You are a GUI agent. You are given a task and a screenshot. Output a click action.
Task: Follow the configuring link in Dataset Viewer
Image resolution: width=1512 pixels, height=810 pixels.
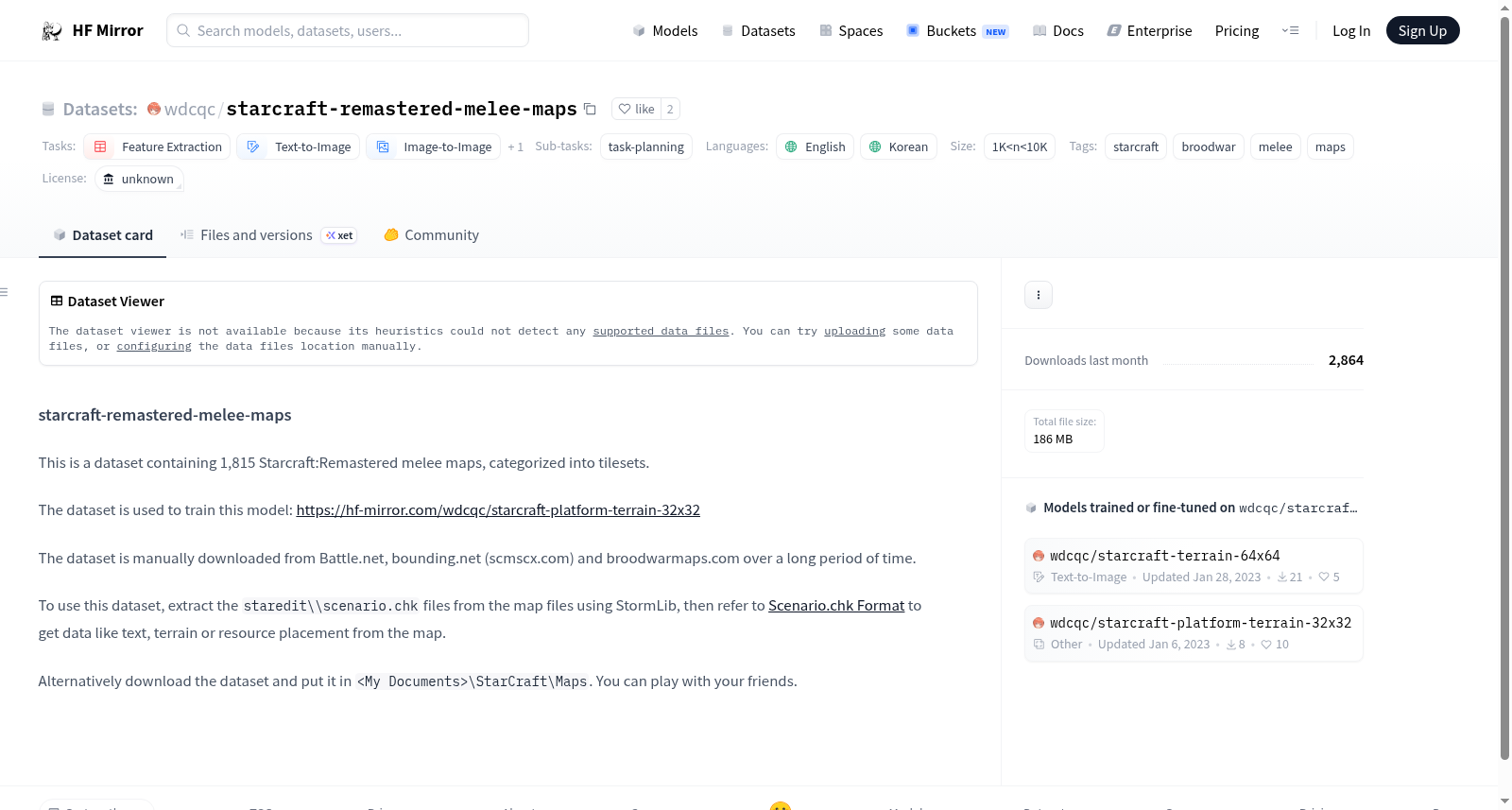click(154, 347)
